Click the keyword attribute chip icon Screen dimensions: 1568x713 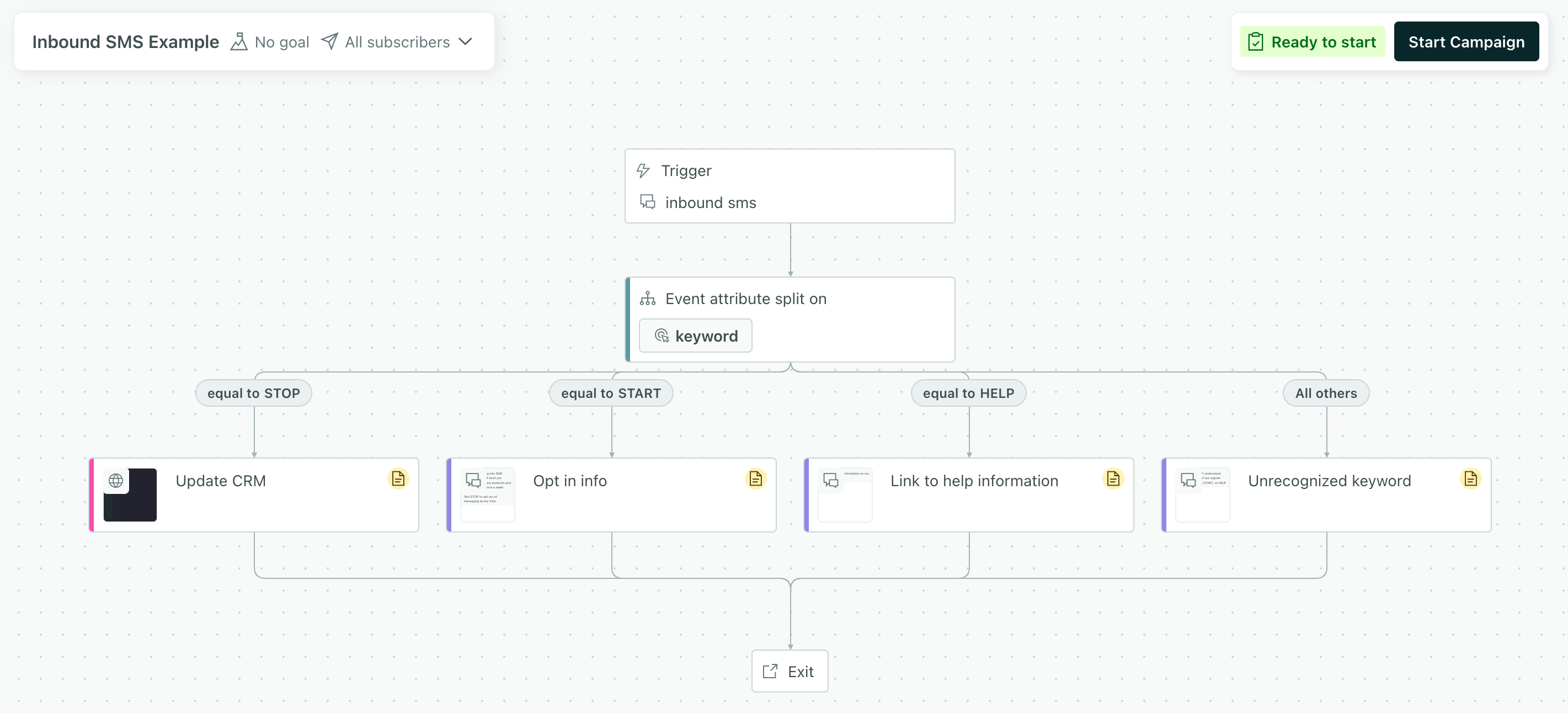pyautogui.click(x=662, y=336)
